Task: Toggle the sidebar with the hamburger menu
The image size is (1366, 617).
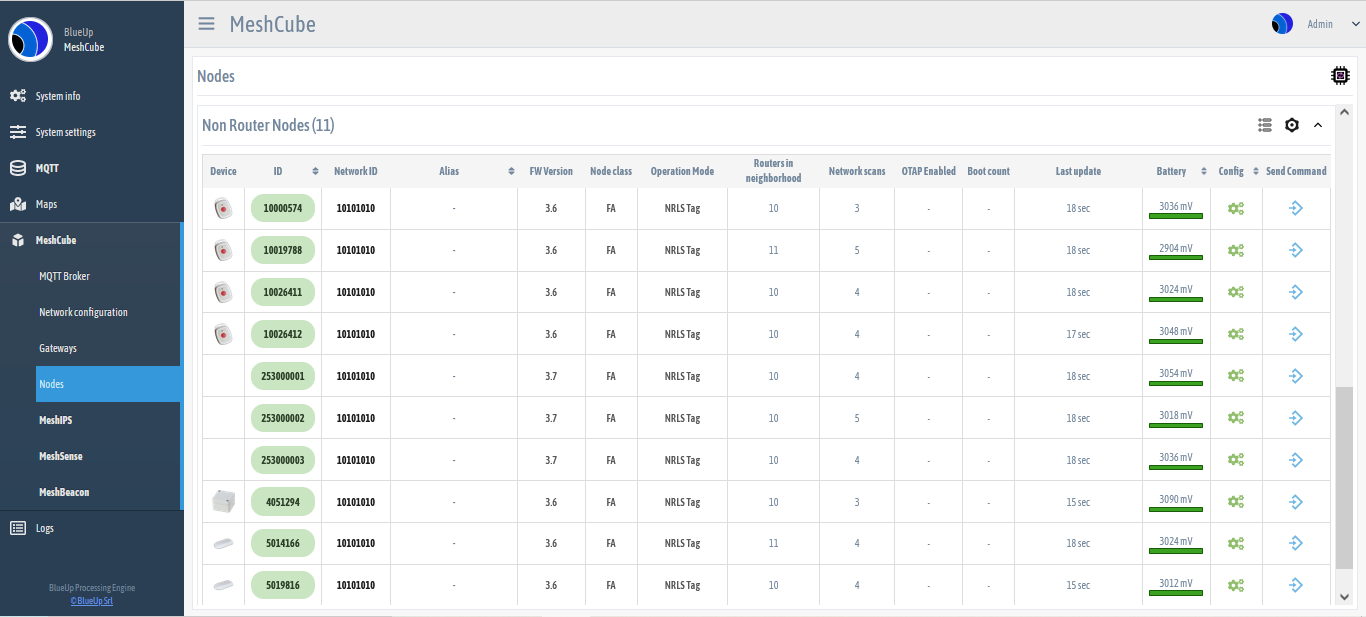Action: 206,24
